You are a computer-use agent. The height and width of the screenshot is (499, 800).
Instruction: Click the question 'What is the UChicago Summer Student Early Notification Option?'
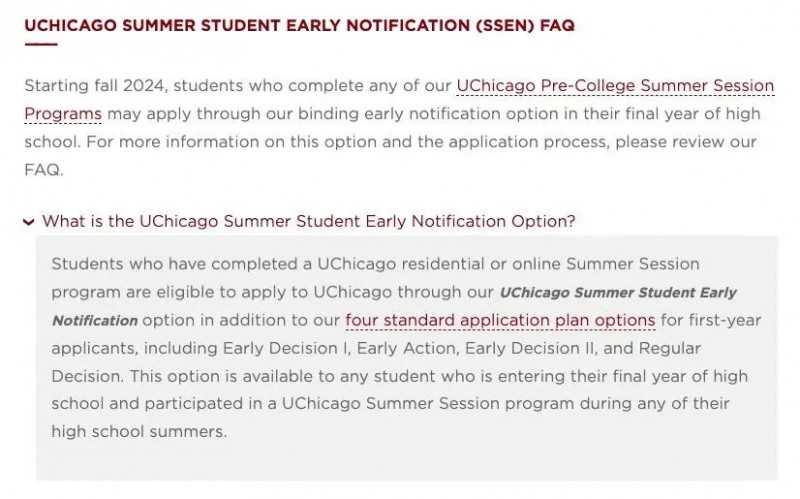coord(309,221)
